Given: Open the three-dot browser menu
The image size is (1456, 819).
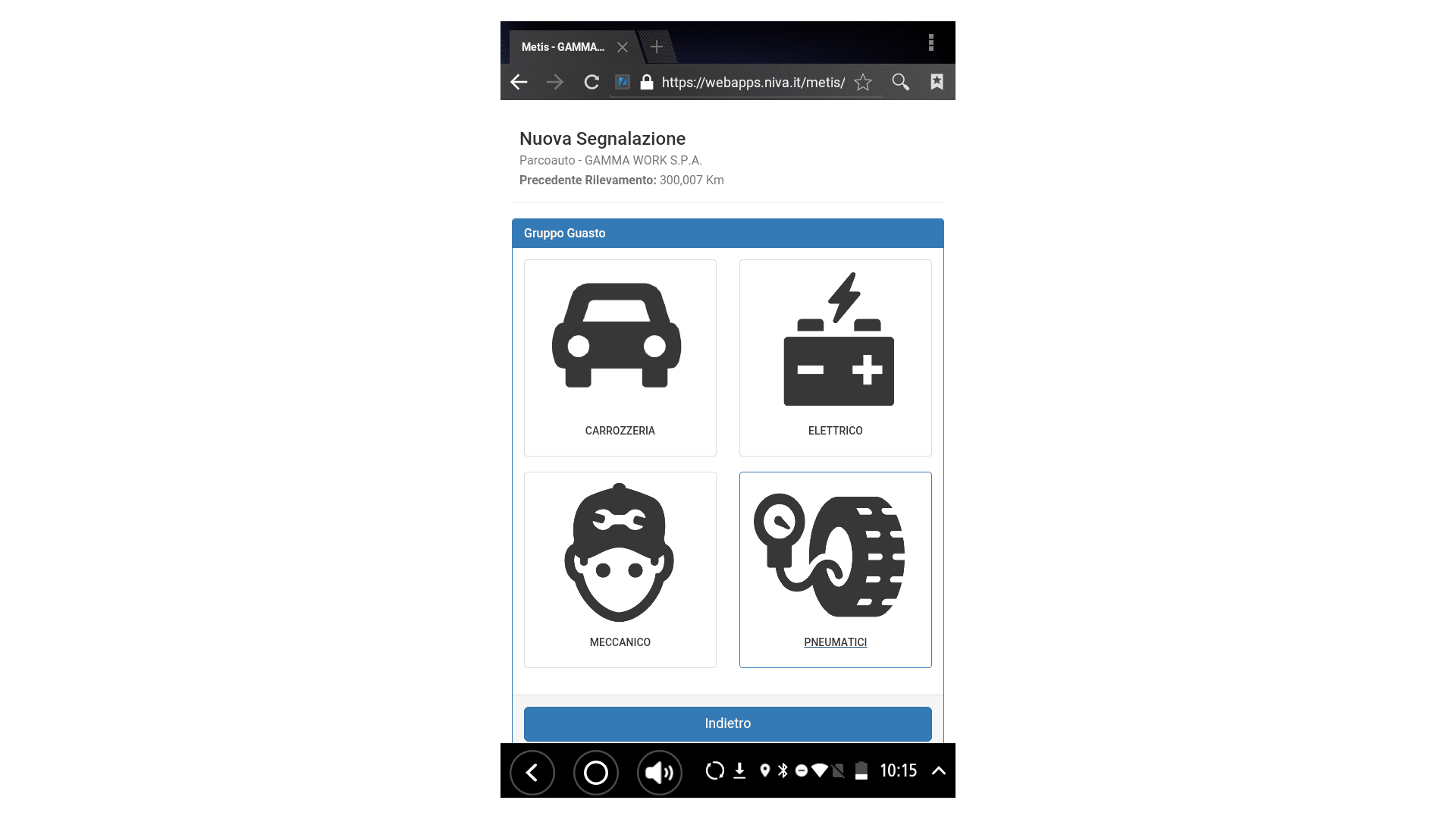Looking at the screenshot, I should point(930,43).
